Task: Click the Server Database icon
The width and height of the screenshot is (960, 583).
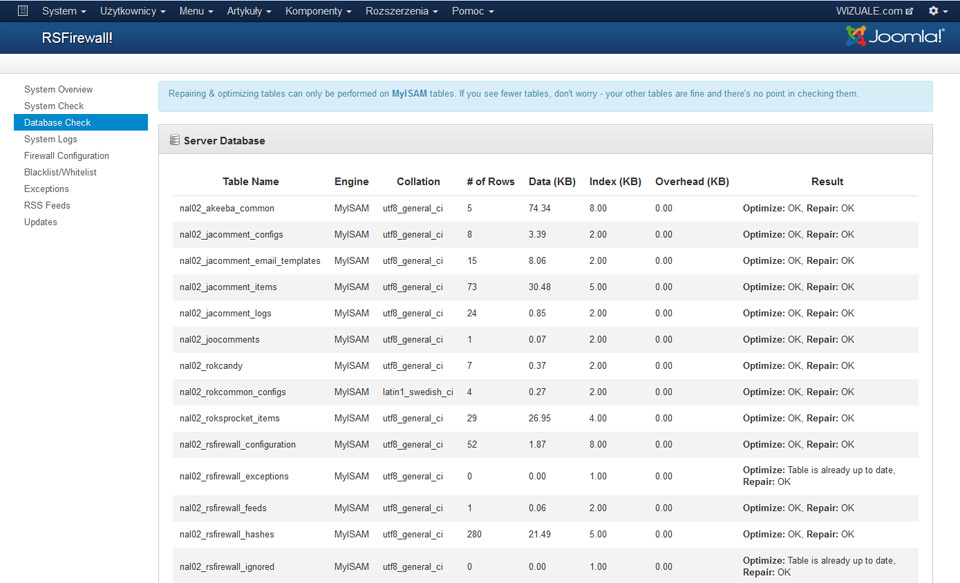Action: pyautogui.click(x=174, y=140)
